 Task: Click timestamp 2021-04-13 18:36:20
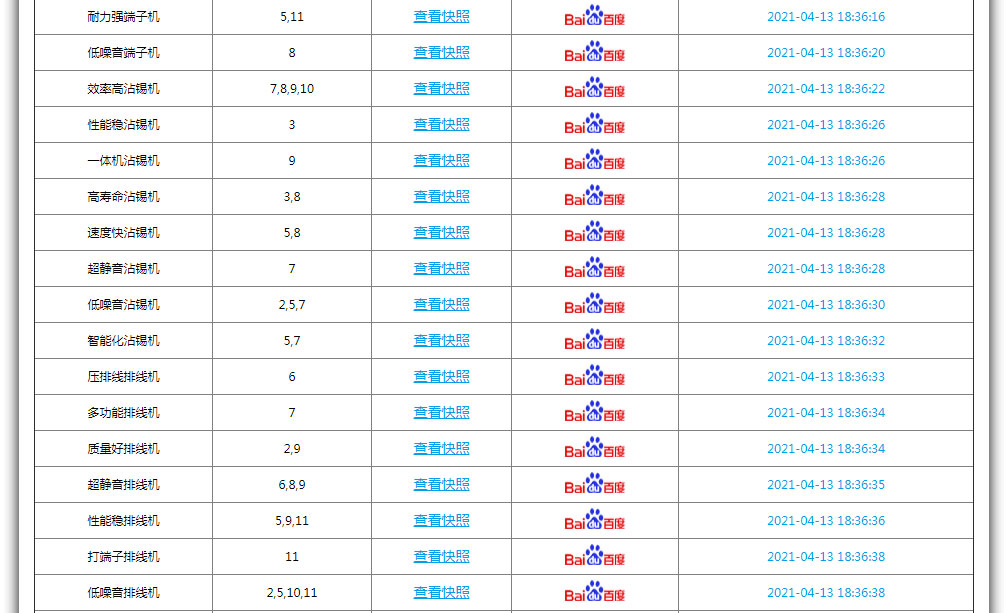point(826,53)
